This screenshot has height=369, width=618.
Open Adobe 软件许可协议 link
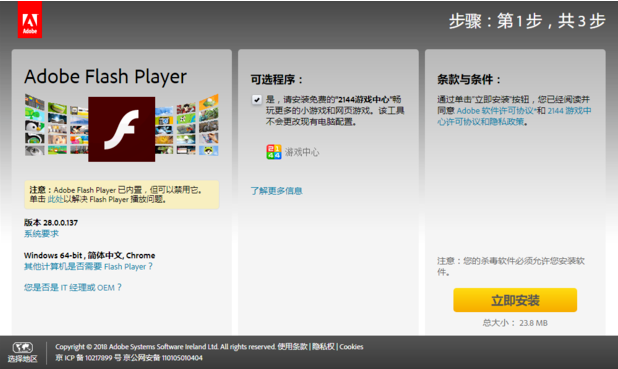pos(495,111)
